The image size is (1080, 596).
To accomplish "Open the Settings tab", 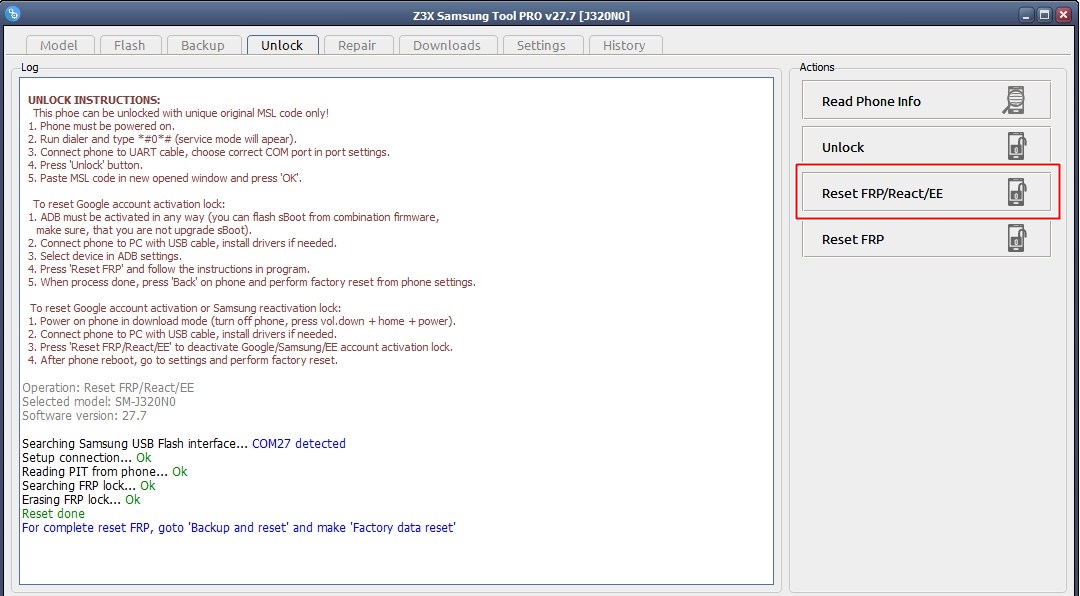I will (541, 45).
